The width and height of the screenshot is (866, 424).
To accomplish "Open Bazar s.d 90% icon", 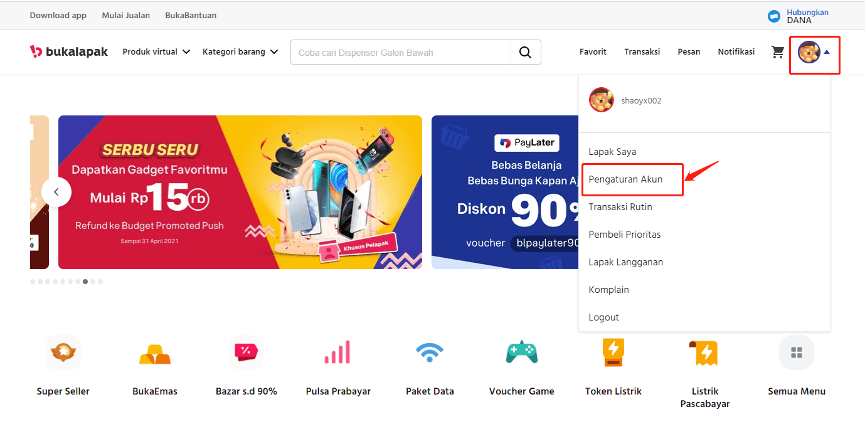I will pos(246,352).
